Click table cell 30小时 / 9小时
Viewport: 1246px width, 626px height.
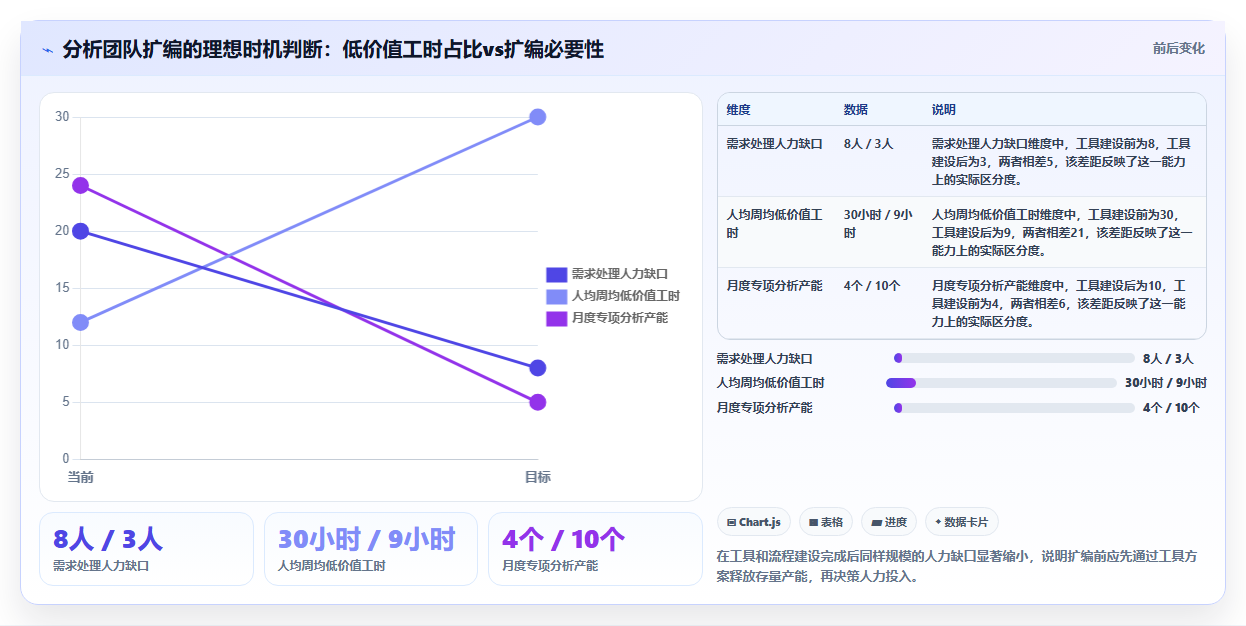point(878,224)
